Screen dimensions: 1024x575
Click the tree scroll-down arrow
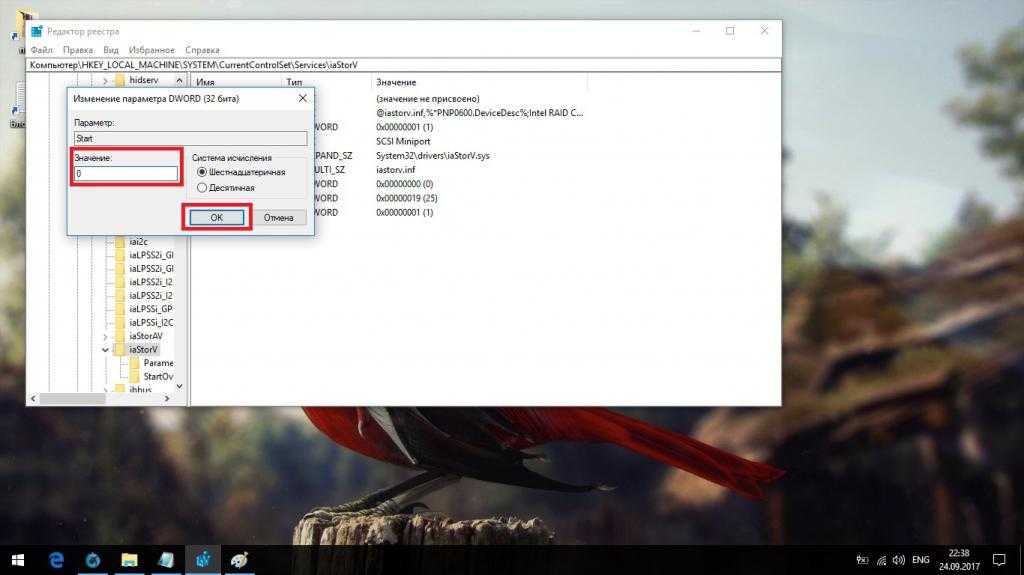coord(179,386)
